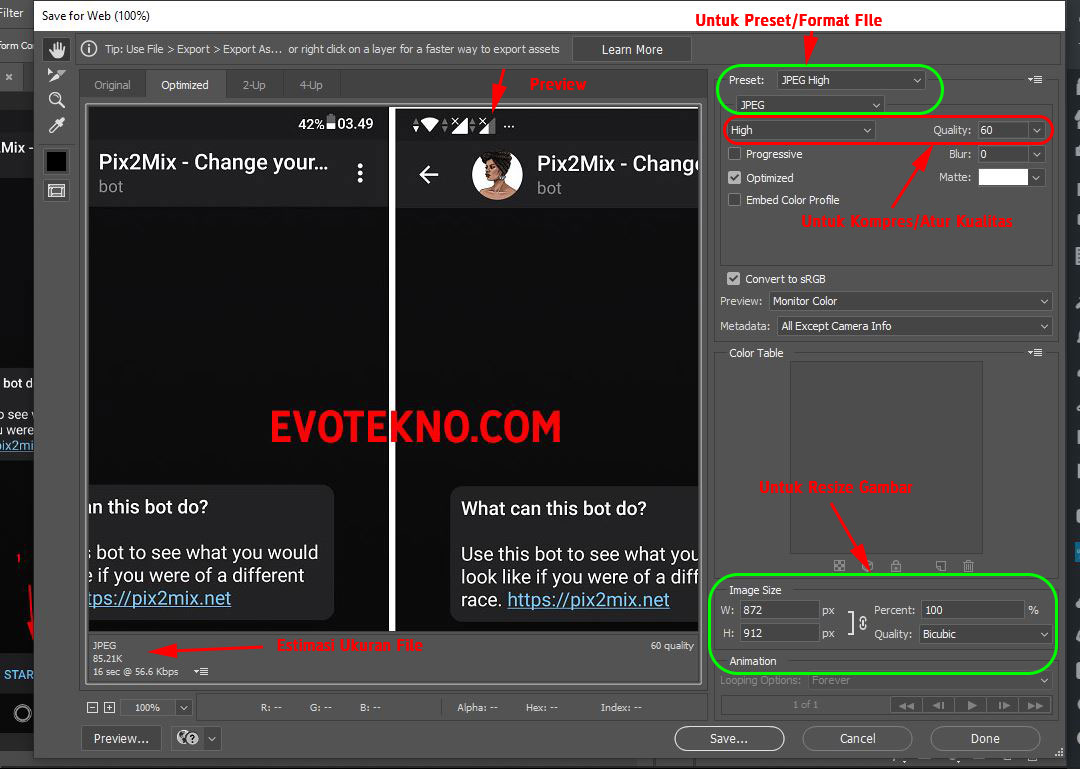Click the zoom out minus icon
Image resolution: width=1080 pixels, height=769 pixels.
[x=93, y=708]
